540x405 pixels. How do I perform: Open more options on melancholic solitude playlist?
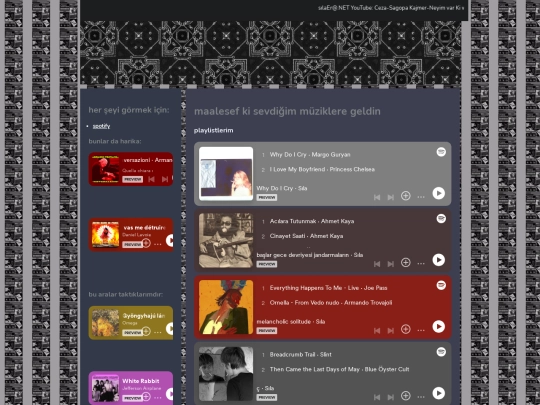pyautogui.click(x=421, y=330)
